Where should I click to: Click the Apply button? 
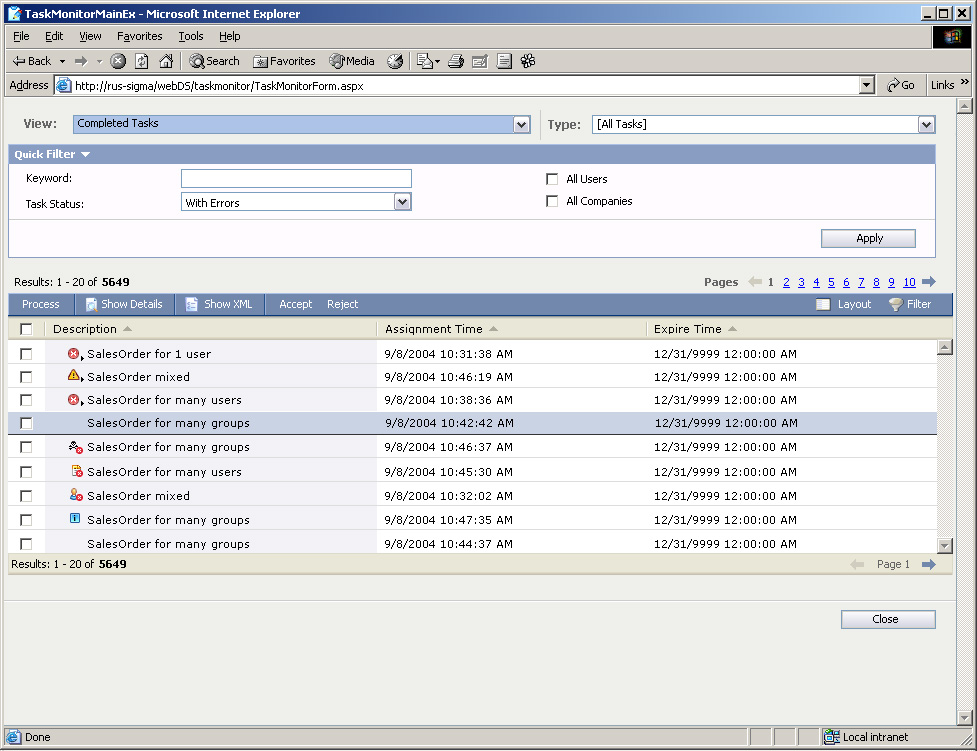869,239
